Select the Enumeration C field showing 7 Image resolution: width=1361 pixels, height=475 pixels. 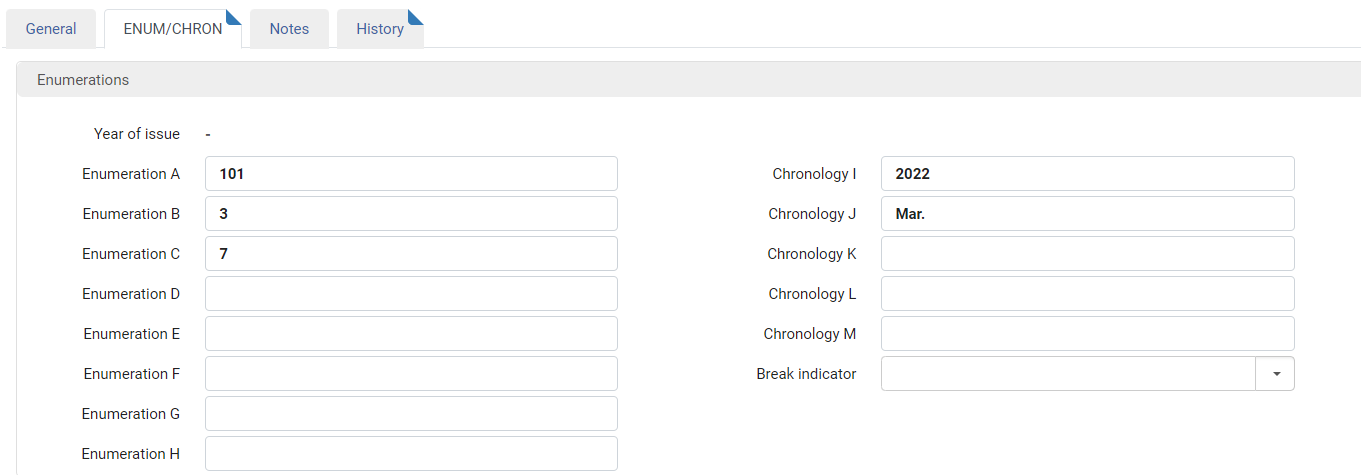click(x=411, y=254)
